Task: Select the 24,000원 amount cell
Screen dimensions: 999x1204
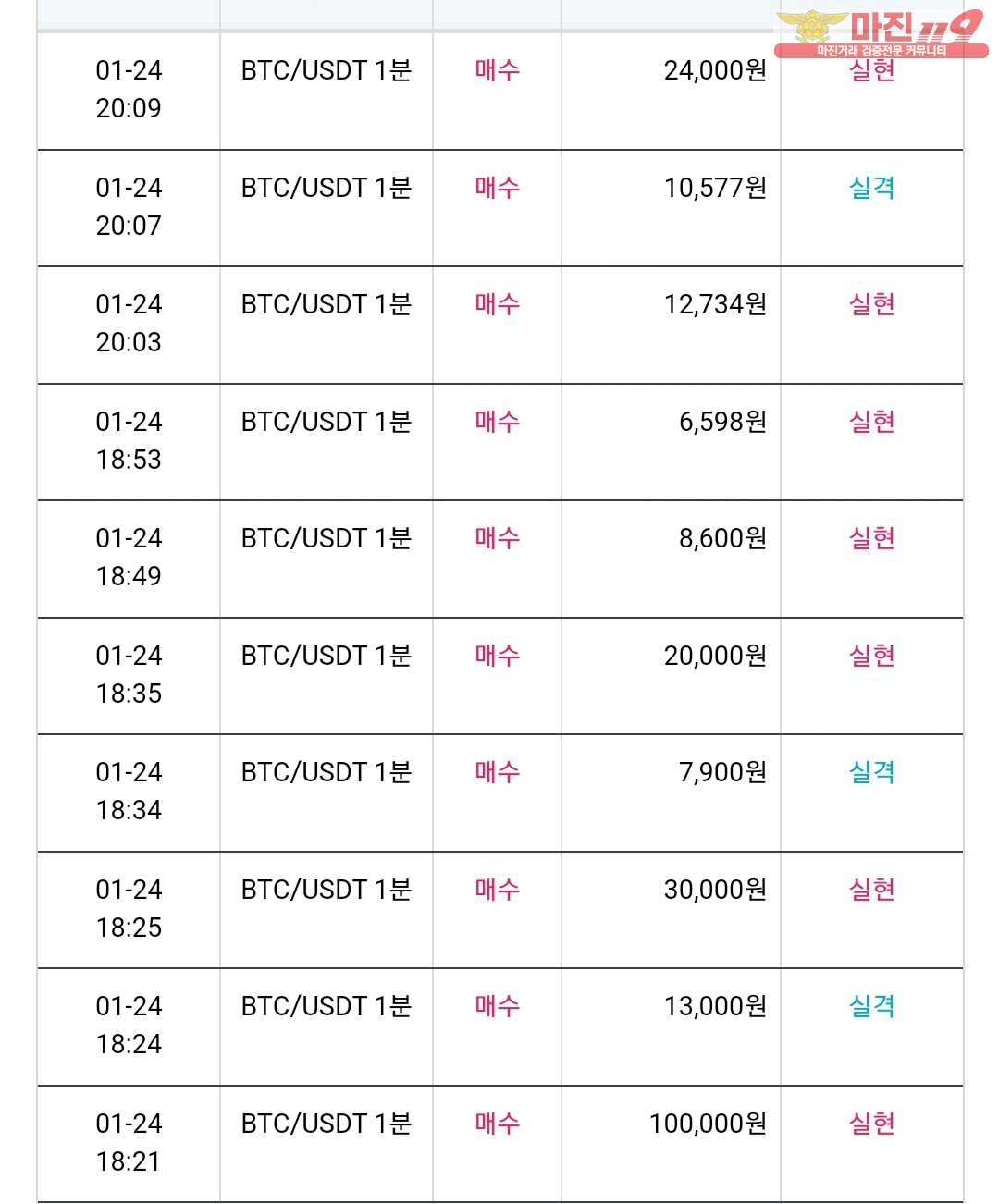Action: (715, 70)
